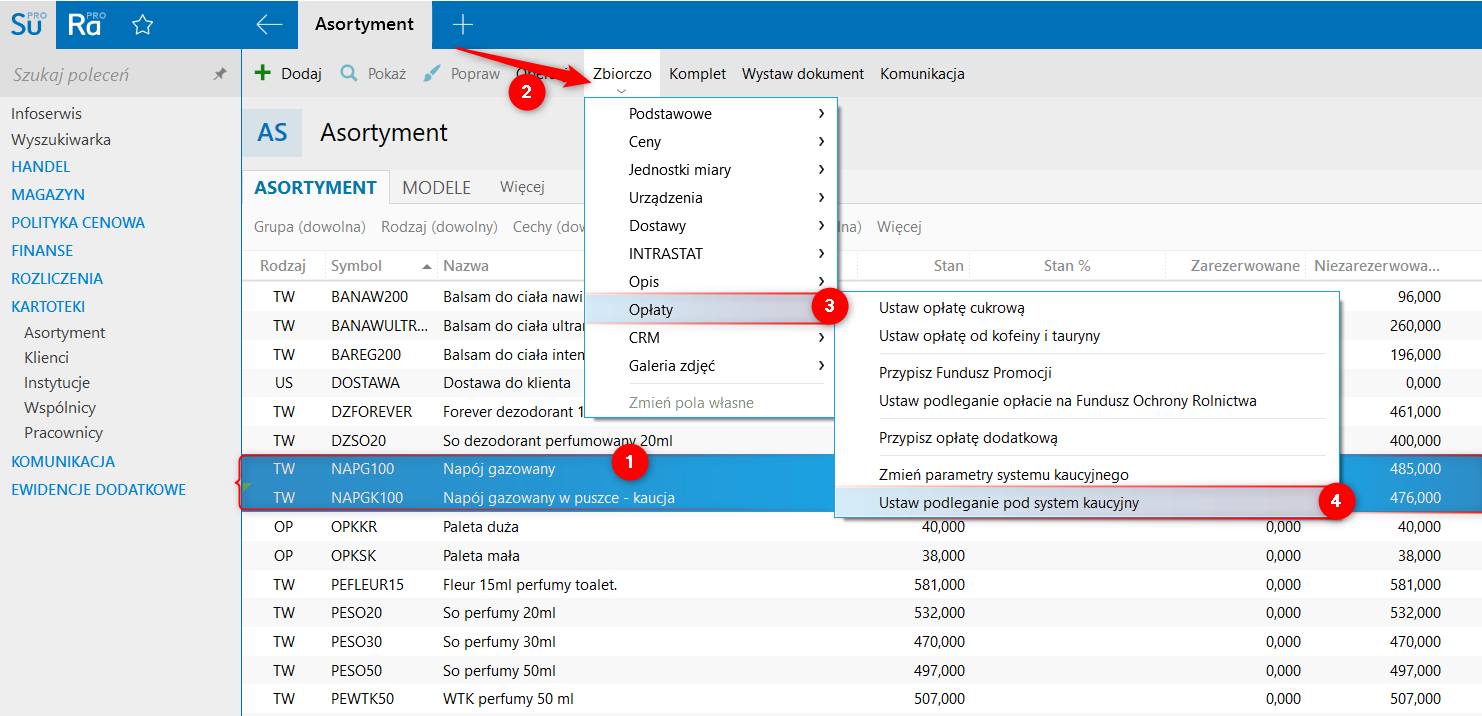Click the Subiekt PRO app icon

(28, 24)
